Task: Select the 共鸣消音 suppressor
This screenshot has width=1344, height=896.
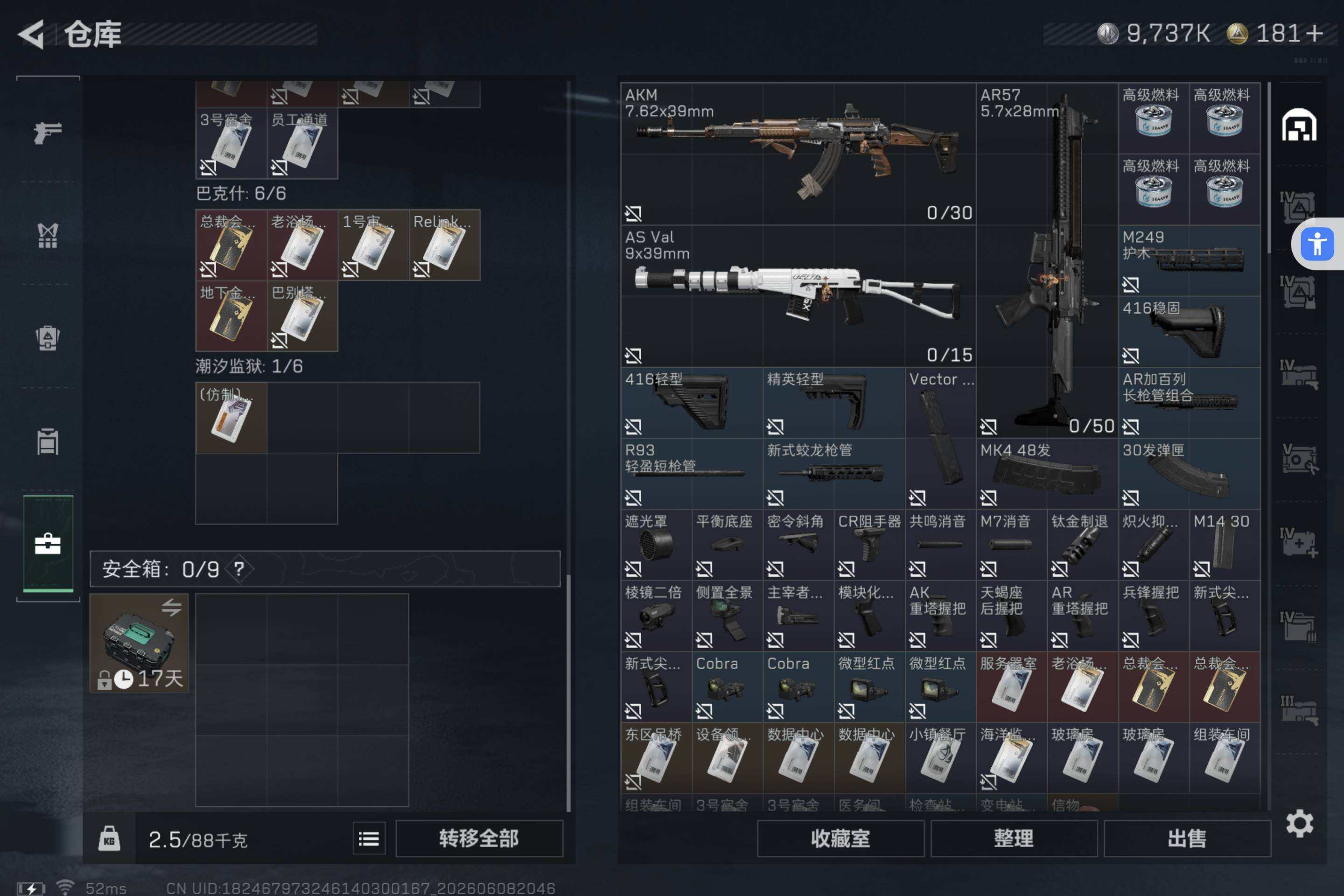Action: click(941, 545)
